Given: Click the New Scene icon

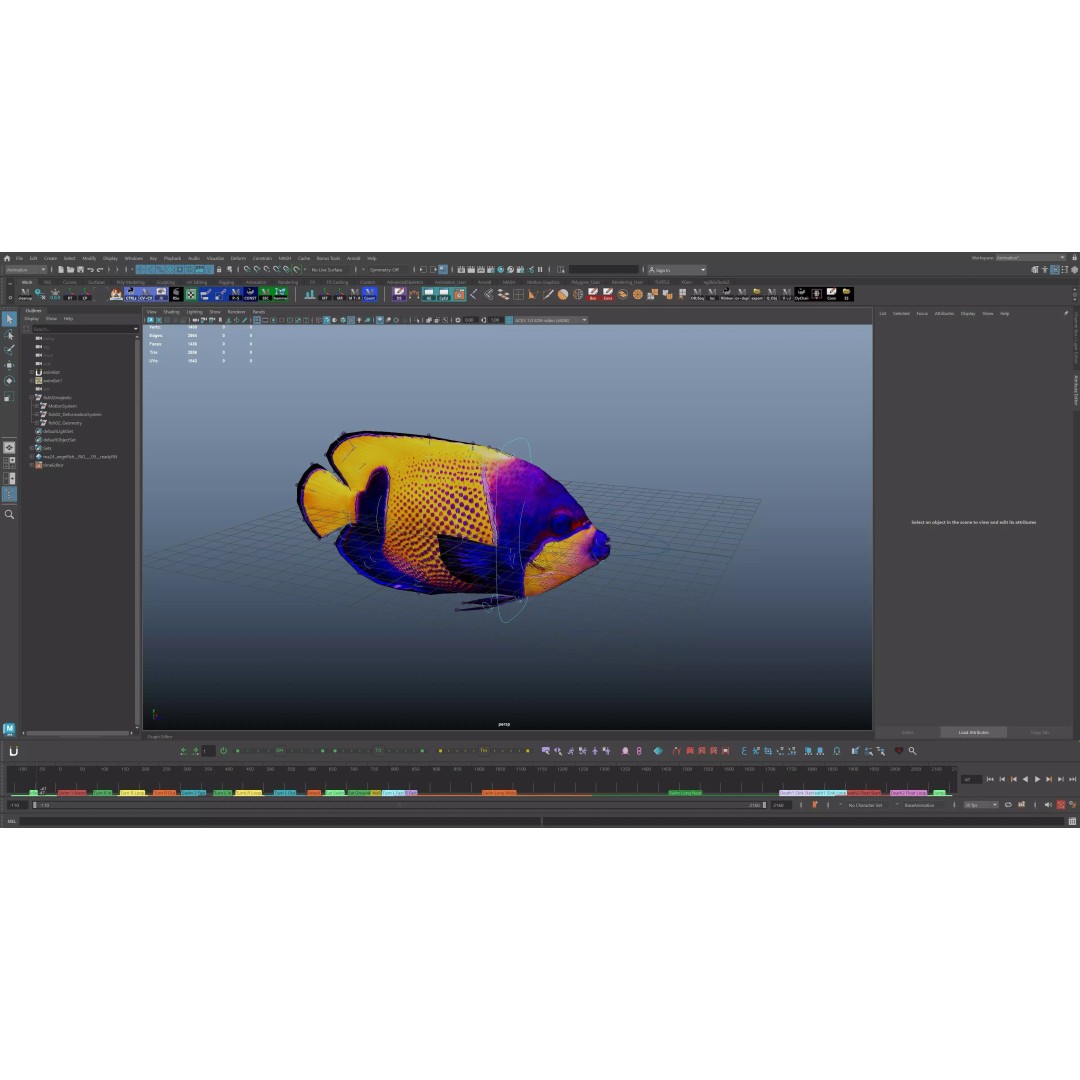Looking at the screenshot, I should tap(61, 270).
